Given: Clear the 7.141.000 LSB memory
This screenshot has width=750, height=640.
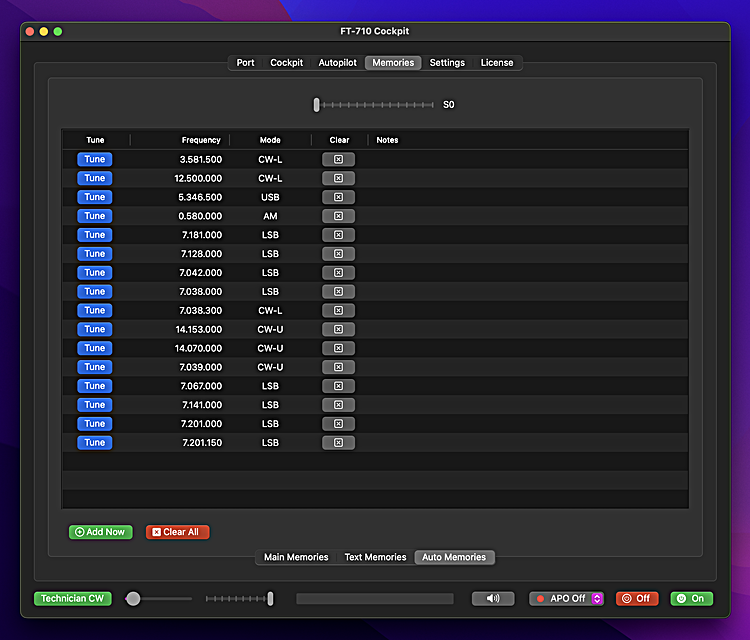Looking at the screenshot, I should click(338, 405).
